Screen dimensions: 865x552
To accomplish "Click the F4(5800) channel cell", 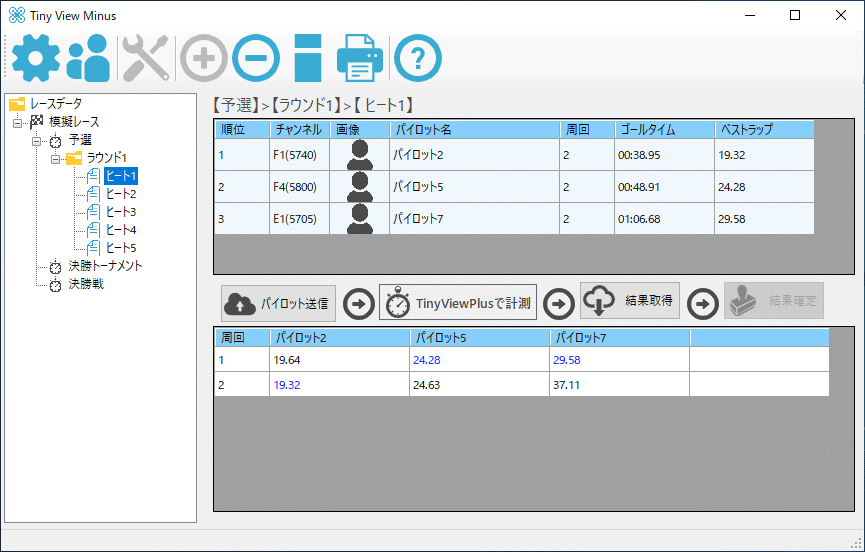I will (x=300, y=187).
